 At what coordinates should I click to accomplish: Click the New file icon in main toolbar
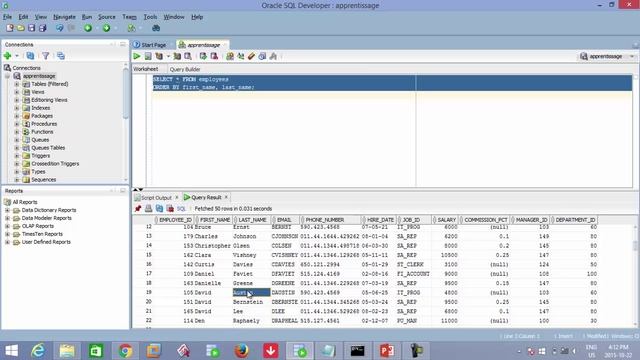[10, 28]
